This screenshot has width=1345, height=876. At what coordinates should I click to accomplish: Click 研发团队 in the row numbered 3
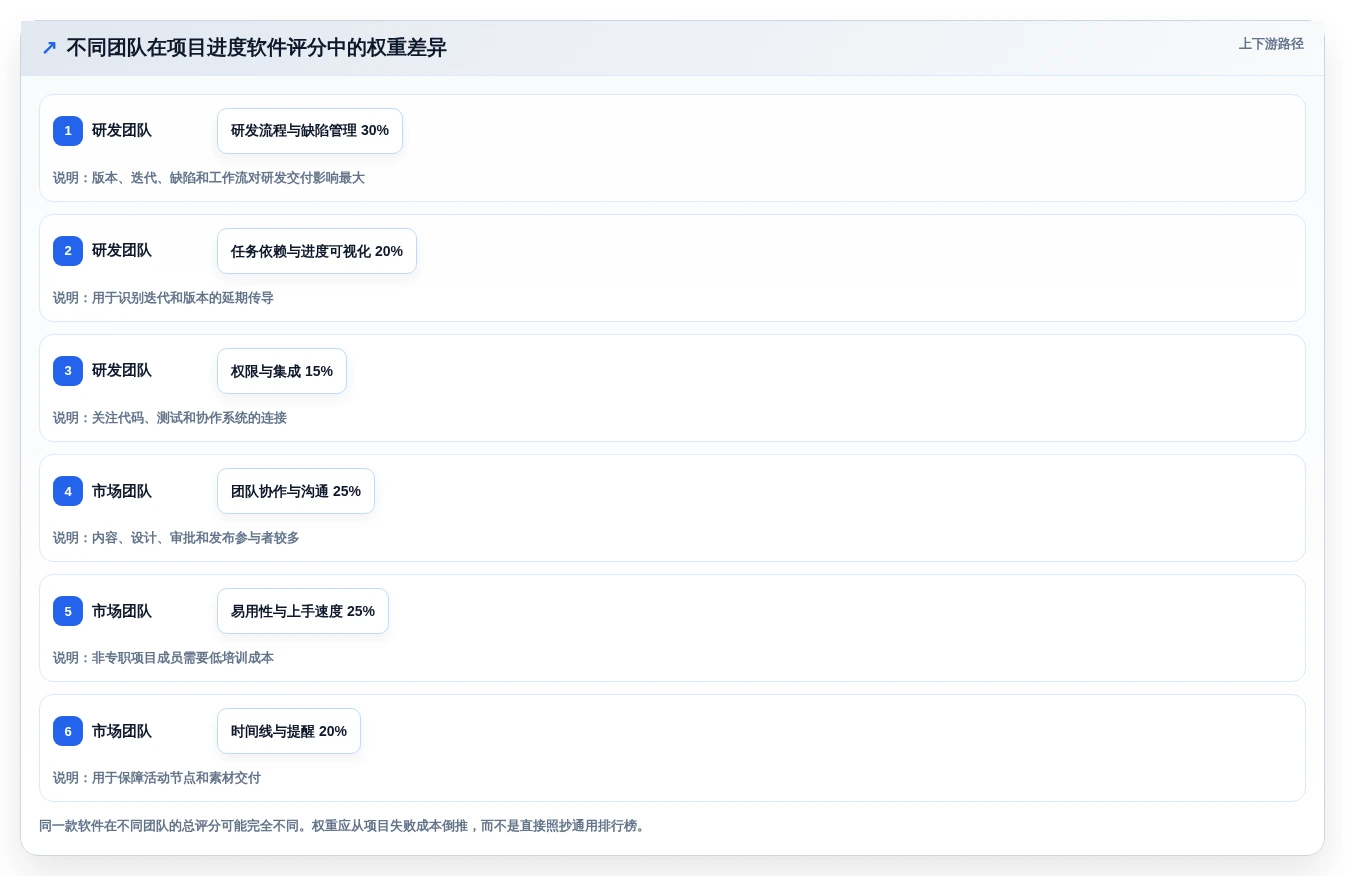tap(122, 371)
